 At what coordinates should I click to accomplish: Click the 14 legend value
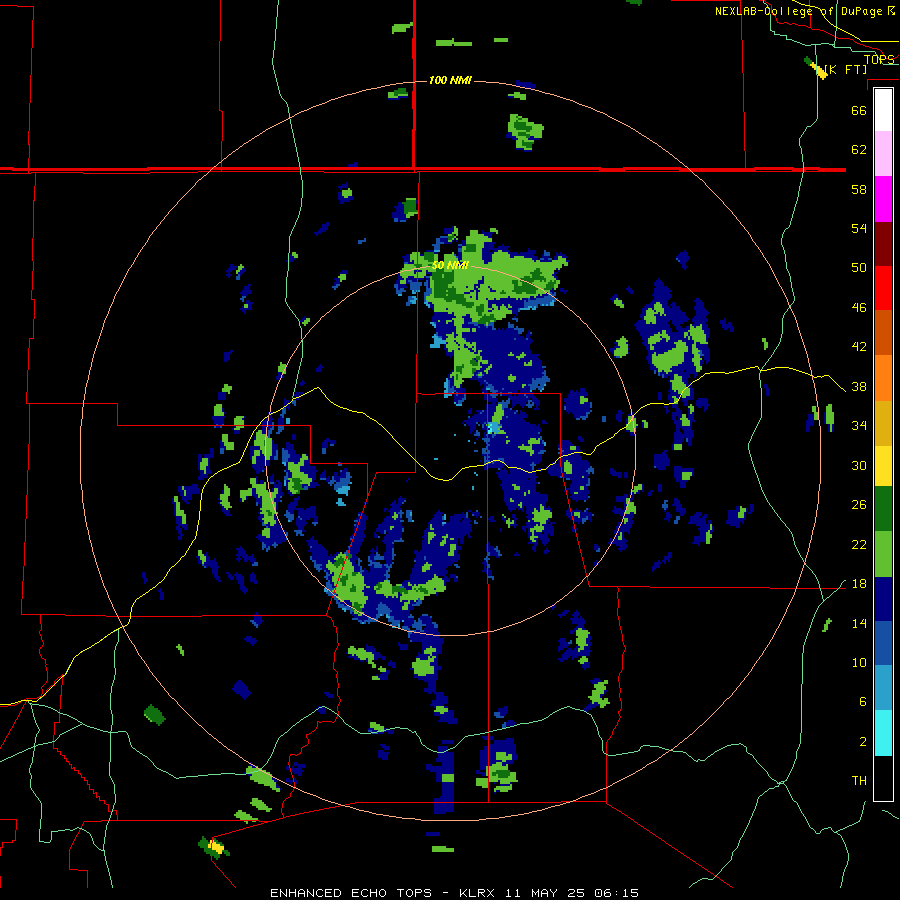pos(859,623)
